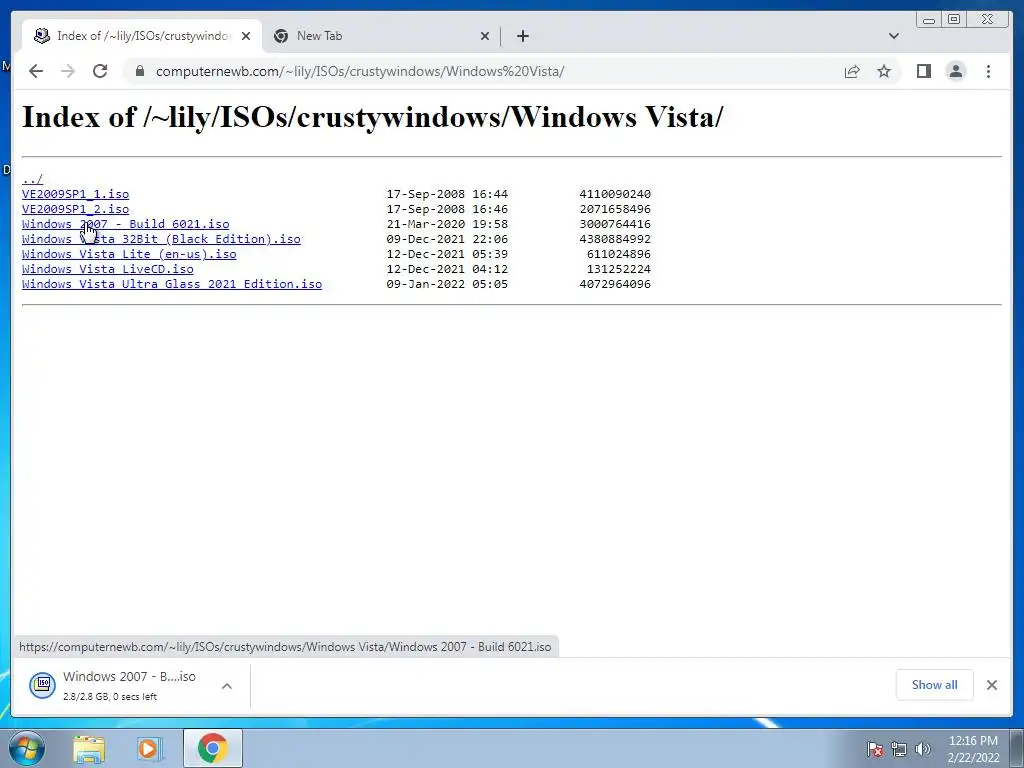Viewport: 1024px width, 768px height.
Task: Click the Chrome taskbar icon
Action: [212, 749]
